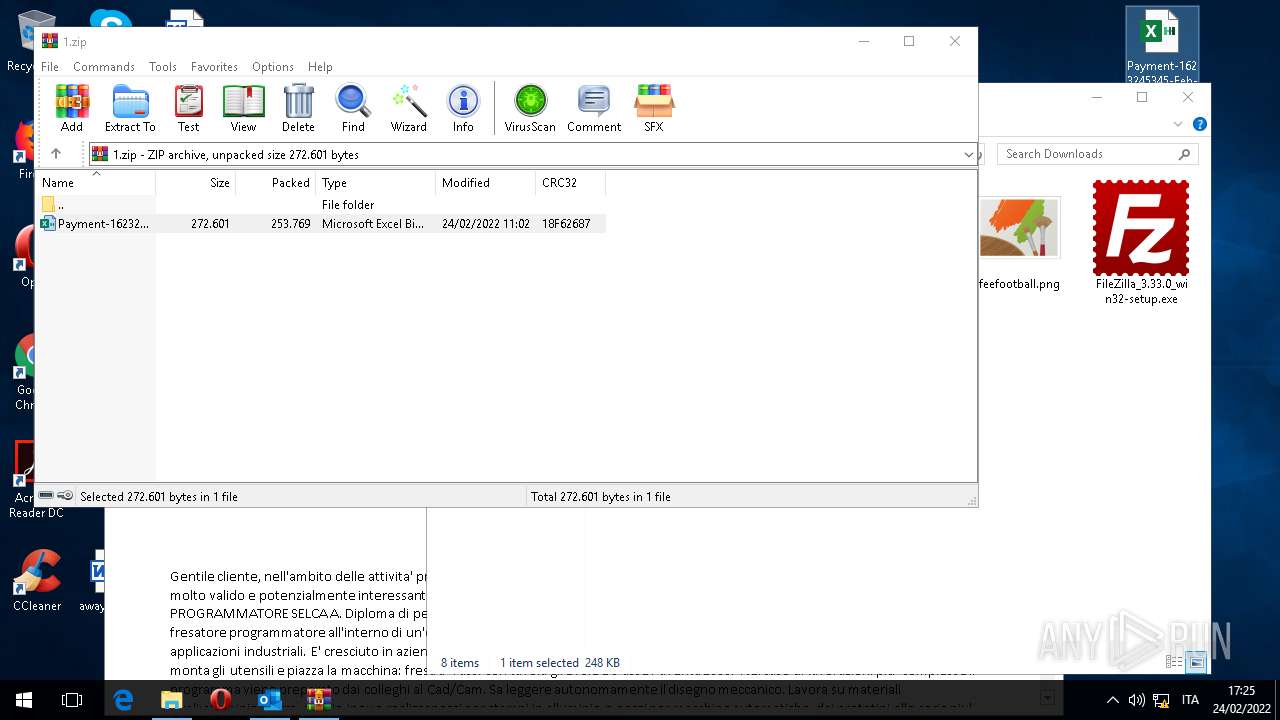The height and width of the screenshot is (720, 1280).
Task: Open the Help menu
Action: (320, 67)
